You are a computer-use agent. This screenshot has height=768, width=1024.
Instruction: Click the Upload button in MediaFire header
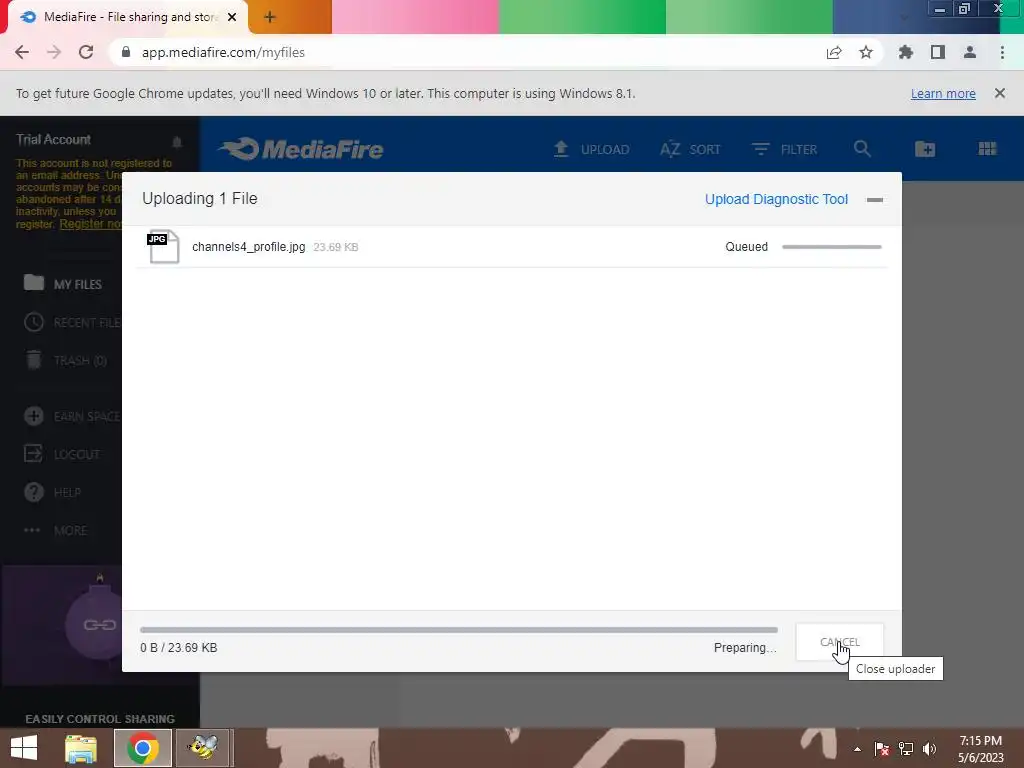point(592,150)
